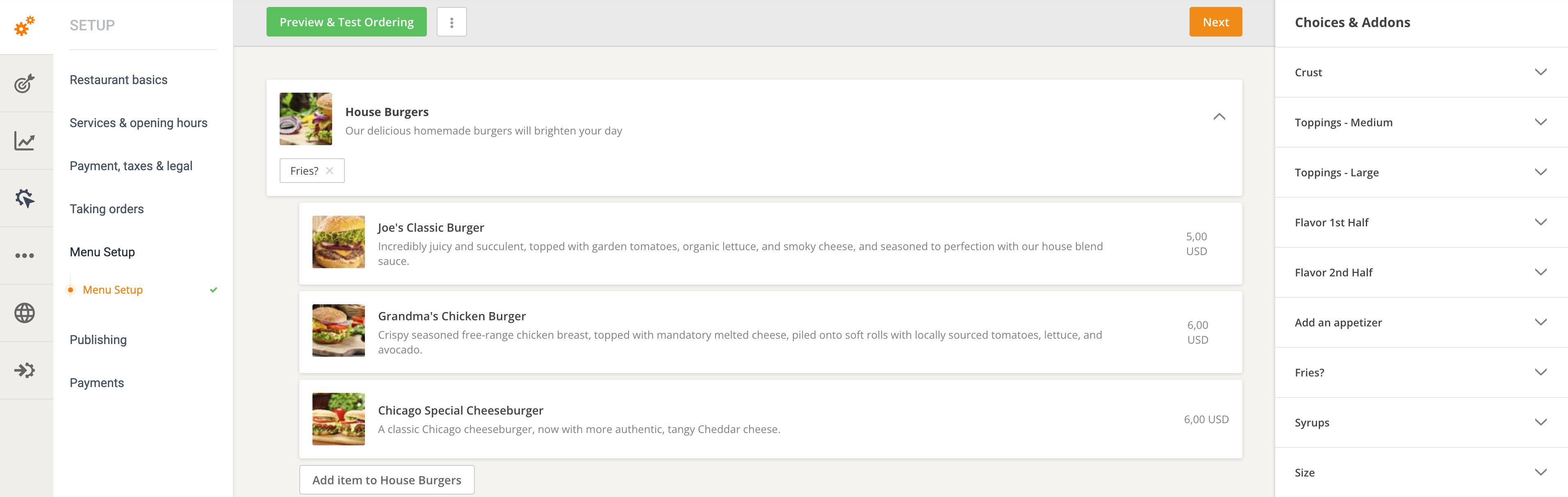Click the arrow into gear integration icon
1568x497 pixels.
tap(25, 370)
